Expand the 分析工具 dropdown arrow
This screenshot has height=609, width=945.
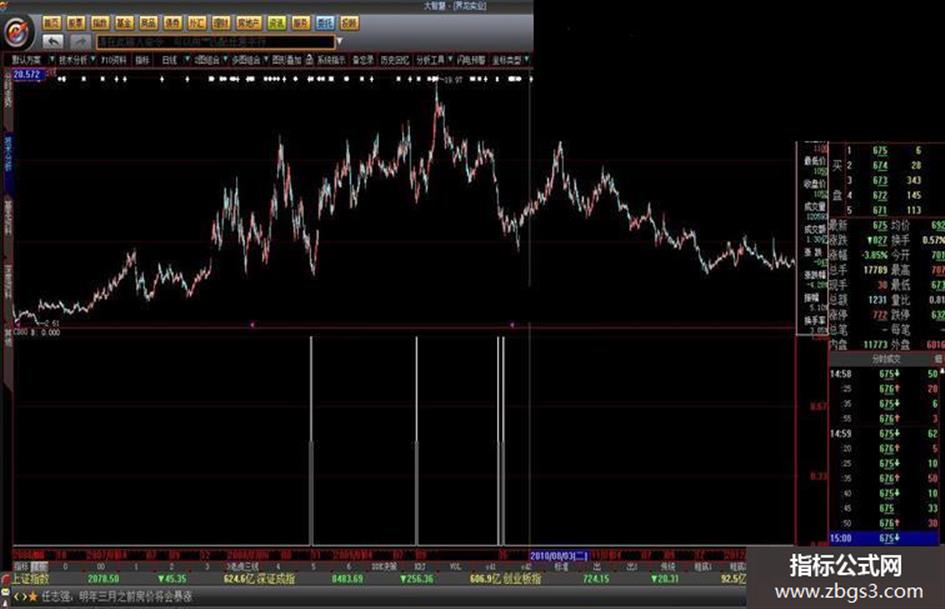click(450, 59)
